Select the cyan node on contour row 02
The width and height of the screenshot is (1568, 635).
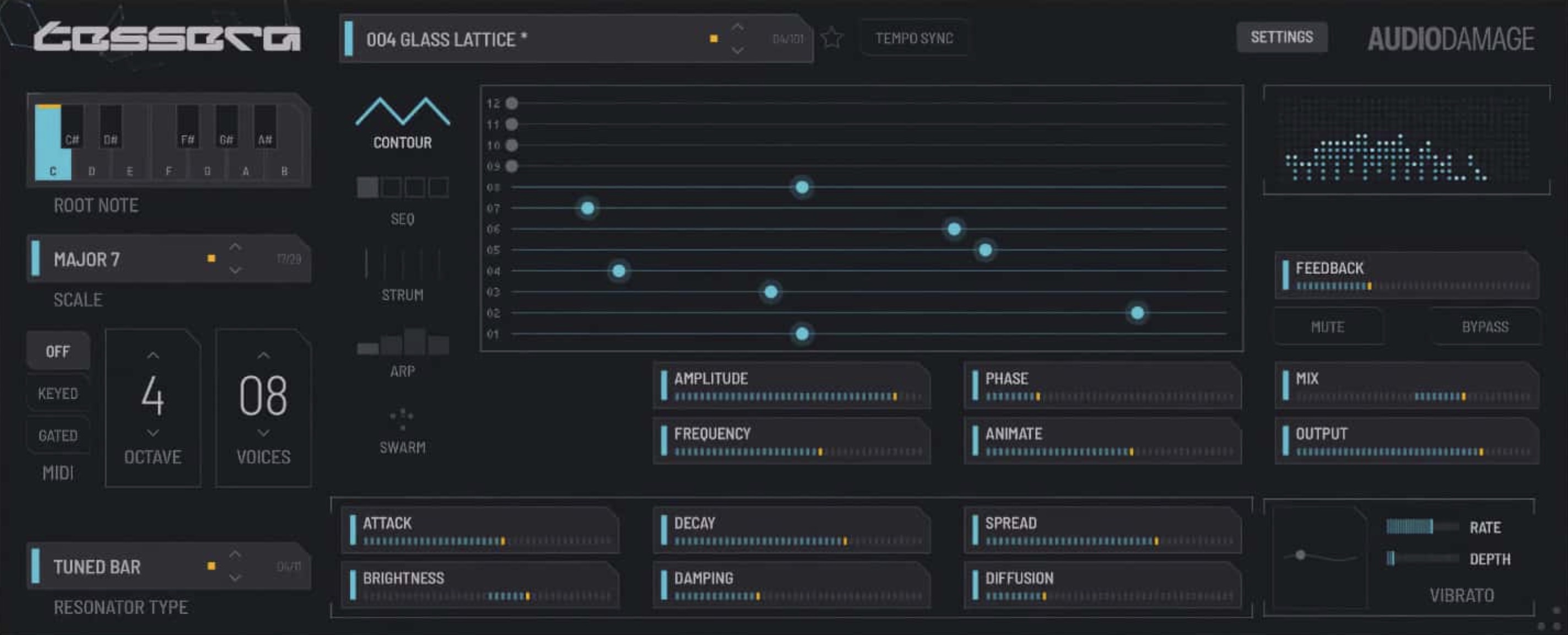1137,313
